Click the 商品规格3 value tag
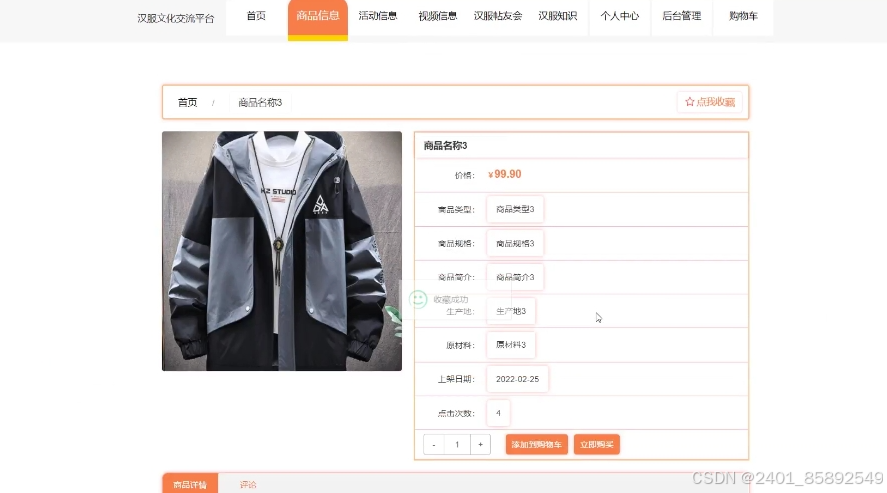The height and width of the screenshot is (493, 887). click(x=515, y=244)
